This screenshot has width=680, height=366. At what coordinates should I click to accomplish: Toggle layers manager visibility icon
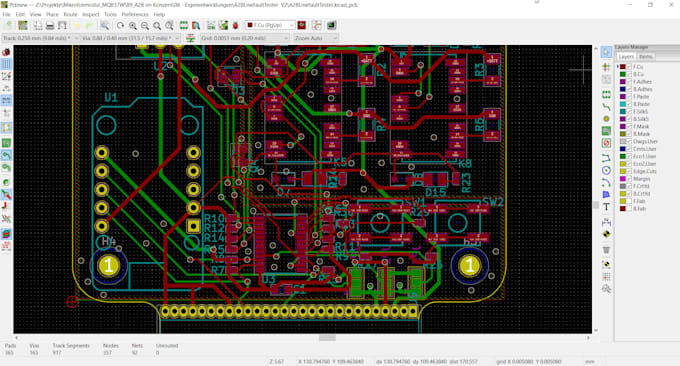tap(6, 234)
